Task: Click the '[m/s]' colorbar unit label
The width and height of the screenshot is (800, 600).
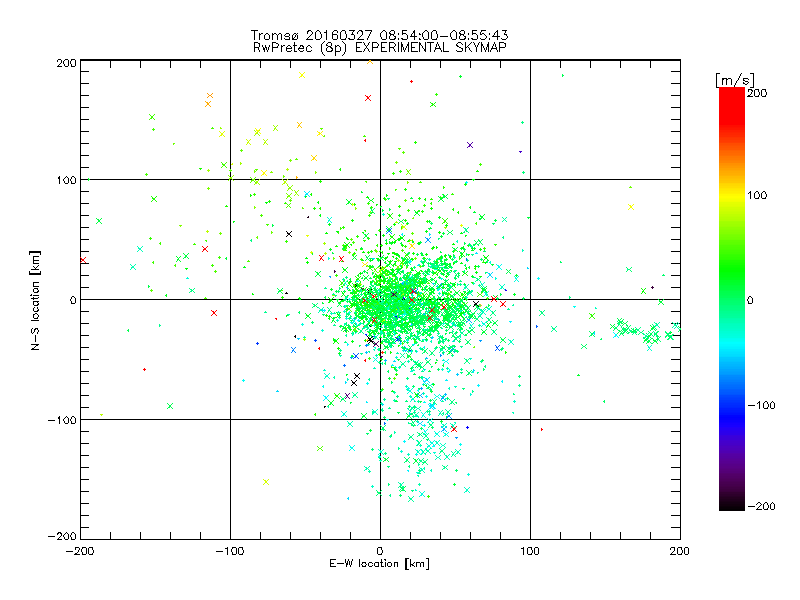Action: [735, 80]
